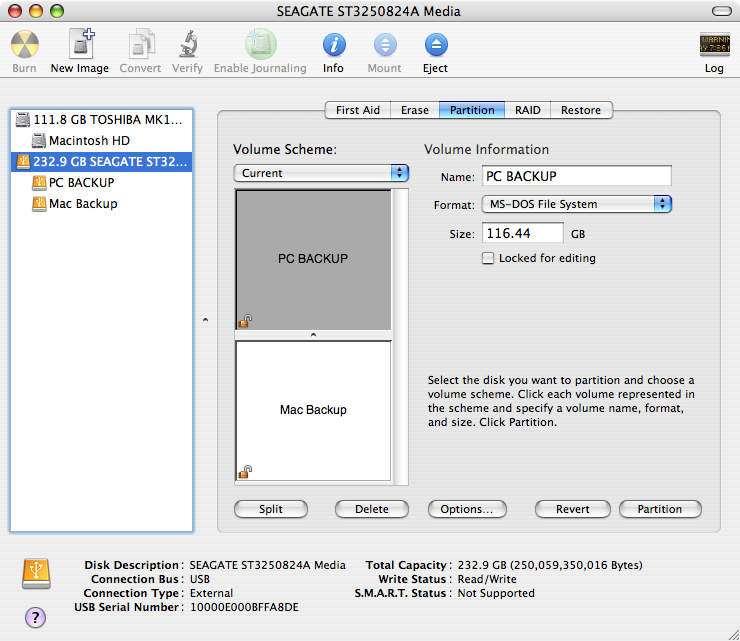Click the lock icon on Mac Backup partition
Viewport: 740px width, 641px height.
coord(245,472)
